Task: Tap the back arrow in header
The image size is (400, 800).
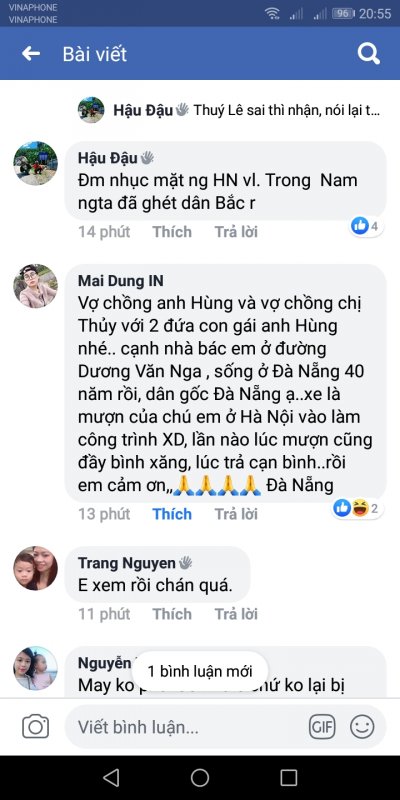Action: point(31,54)
